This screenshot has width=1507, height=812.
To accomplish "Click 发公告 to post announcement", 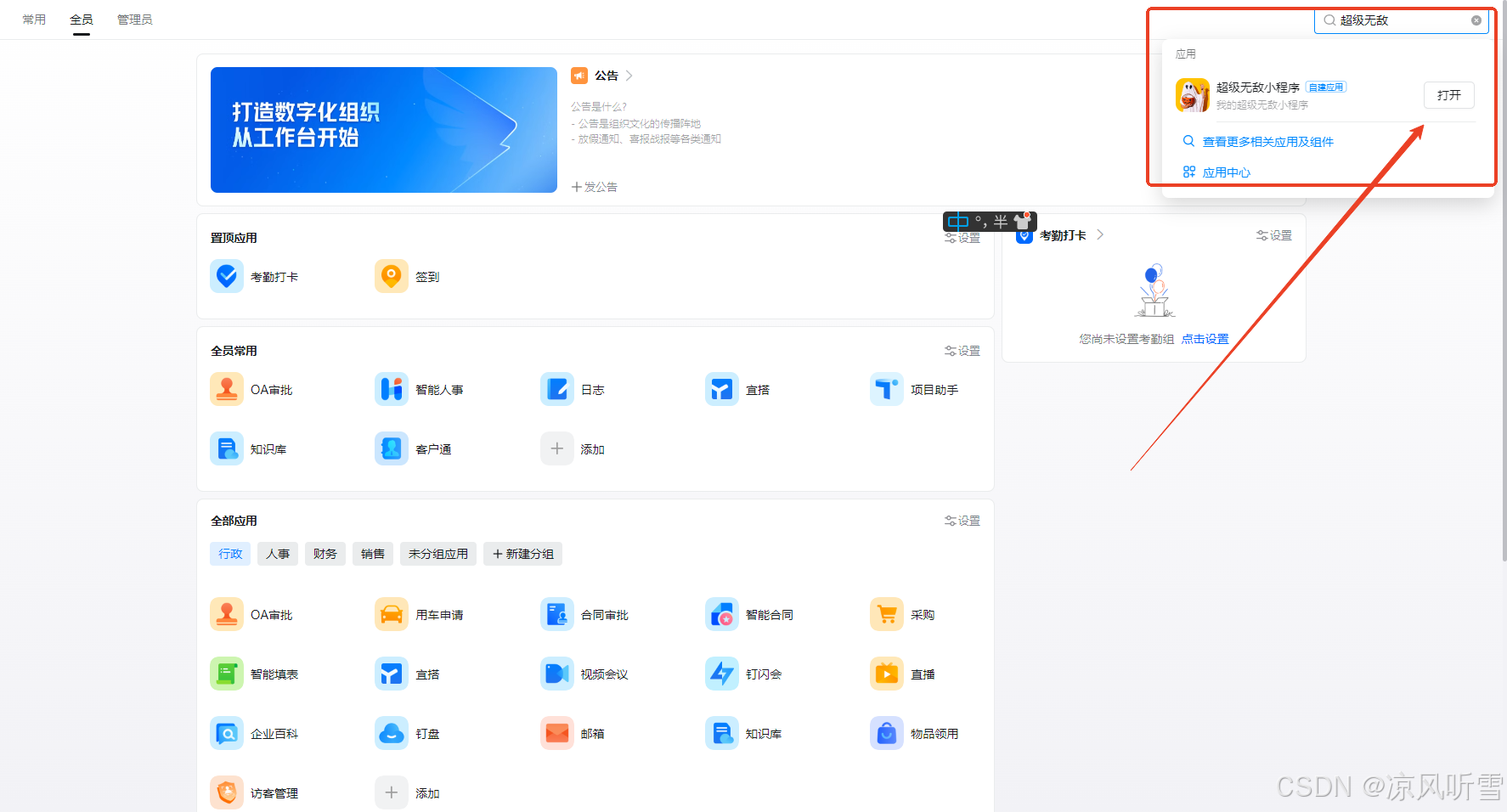I will coord(595,187).
